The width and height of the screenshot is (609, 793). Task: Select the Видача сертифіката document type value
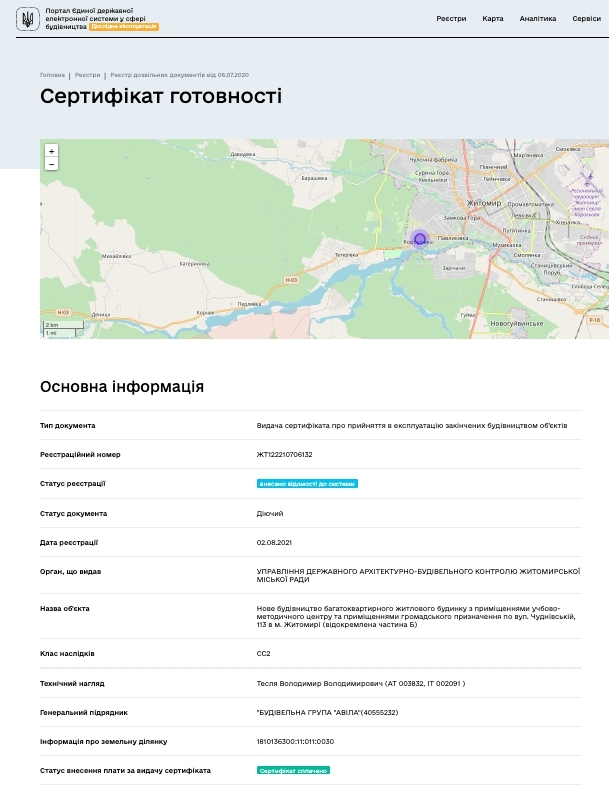point(412,426)
